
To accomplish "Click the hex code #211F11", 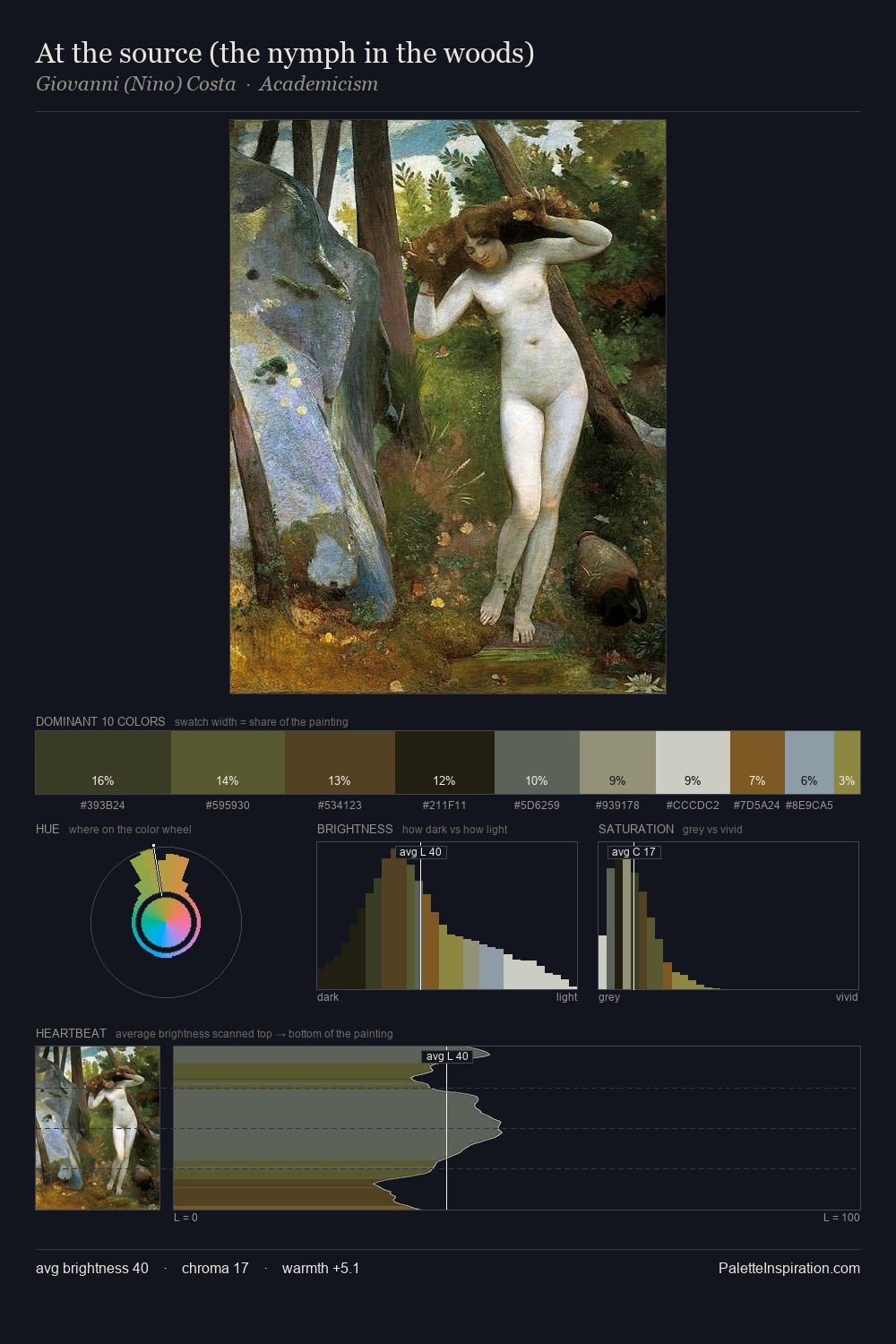I will [444, 806].
